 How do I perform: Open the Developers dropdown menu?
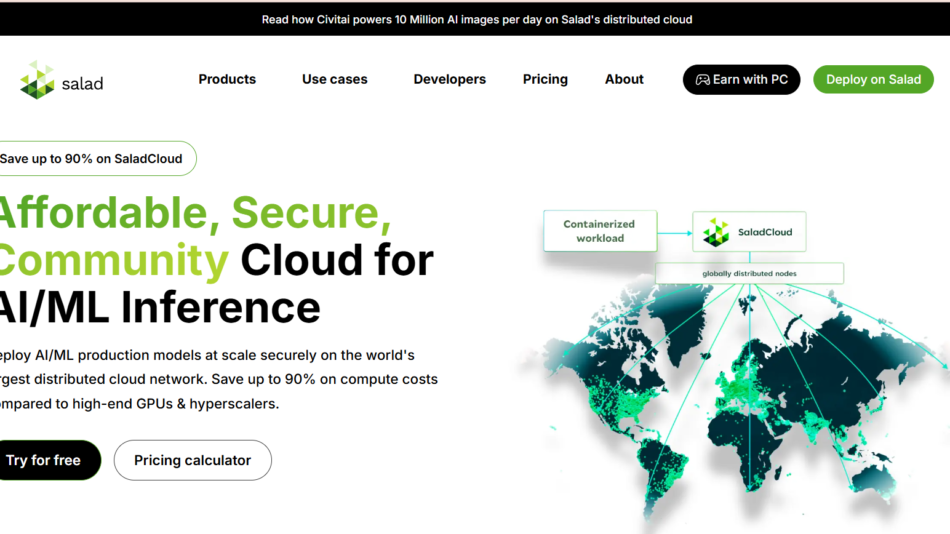[x=449, y=79]
